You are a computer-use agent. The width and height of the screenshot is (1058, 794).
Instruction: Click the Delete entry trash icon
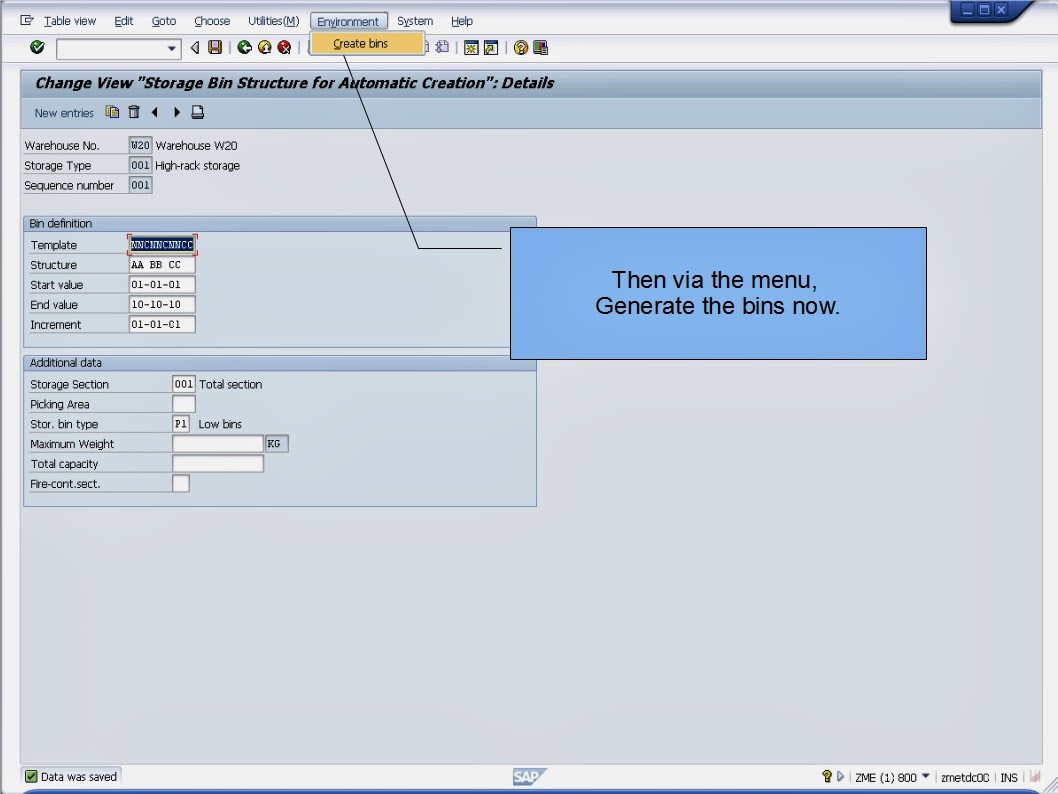[134, 112]
